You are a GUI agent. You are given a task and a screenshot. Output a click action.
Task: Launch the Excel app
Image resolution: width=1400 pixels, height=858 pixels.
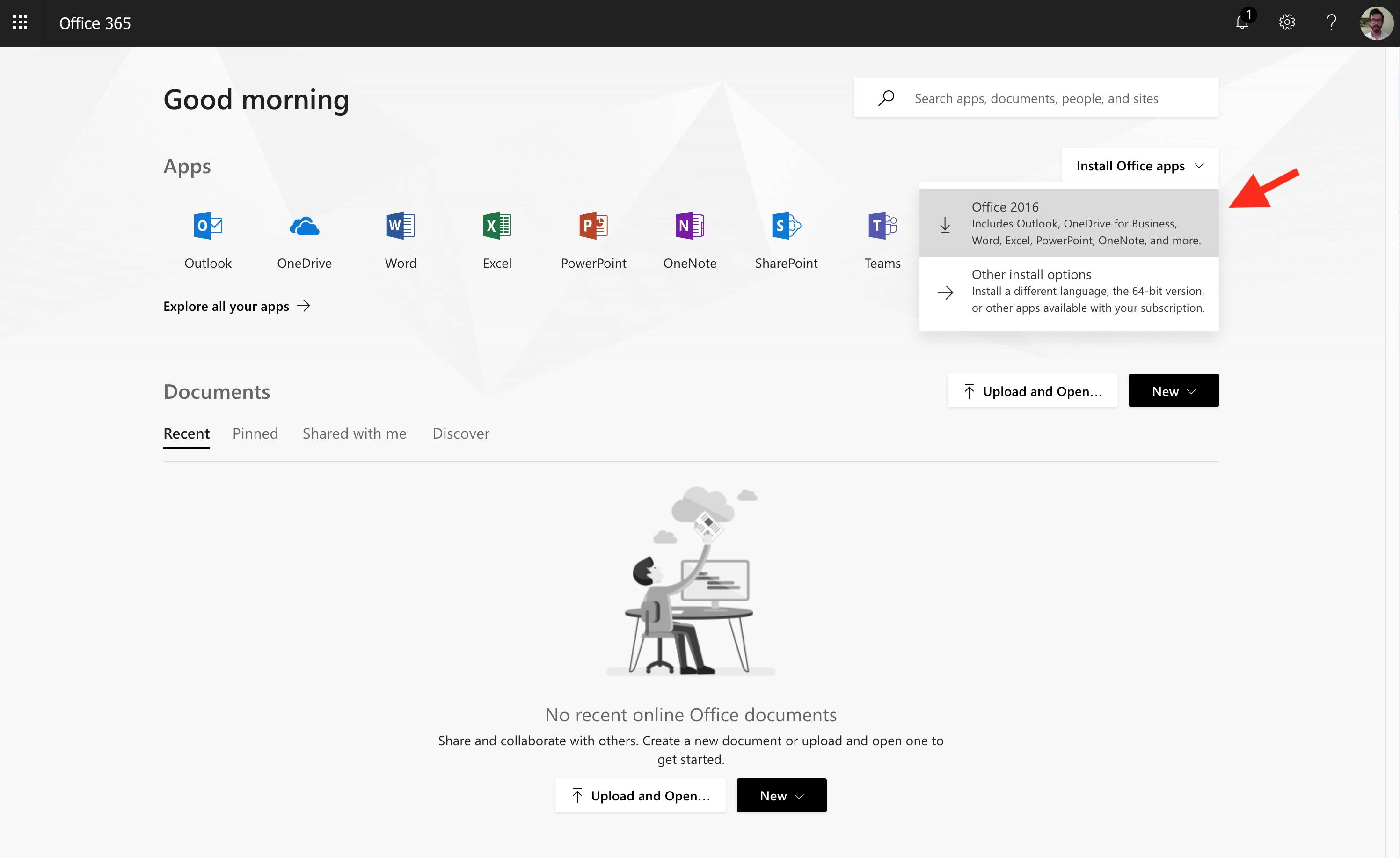497,240
